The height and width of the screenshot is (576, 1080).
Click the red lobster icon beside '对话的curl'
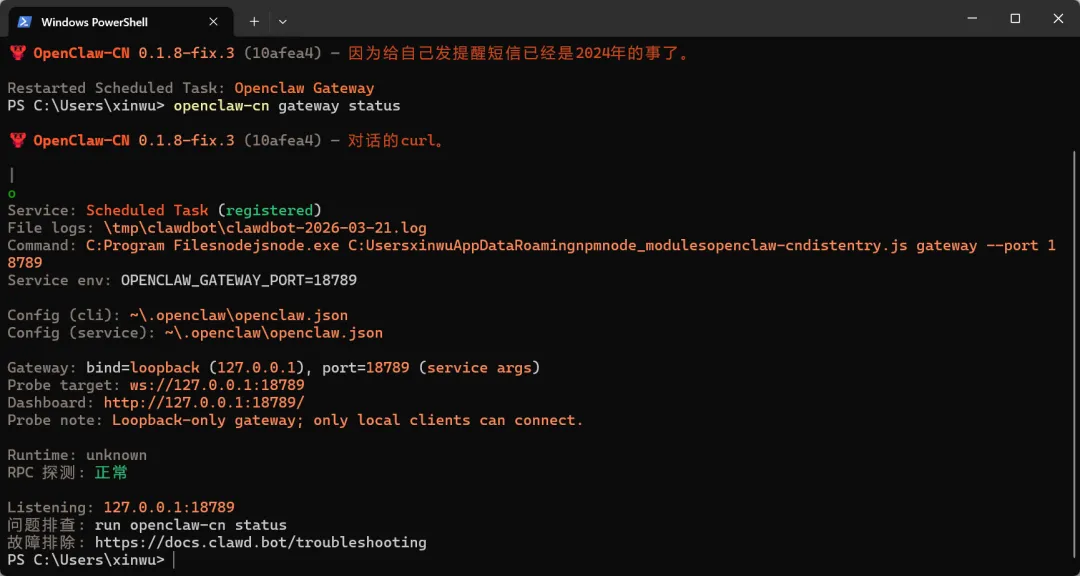(x=18, y=141)
